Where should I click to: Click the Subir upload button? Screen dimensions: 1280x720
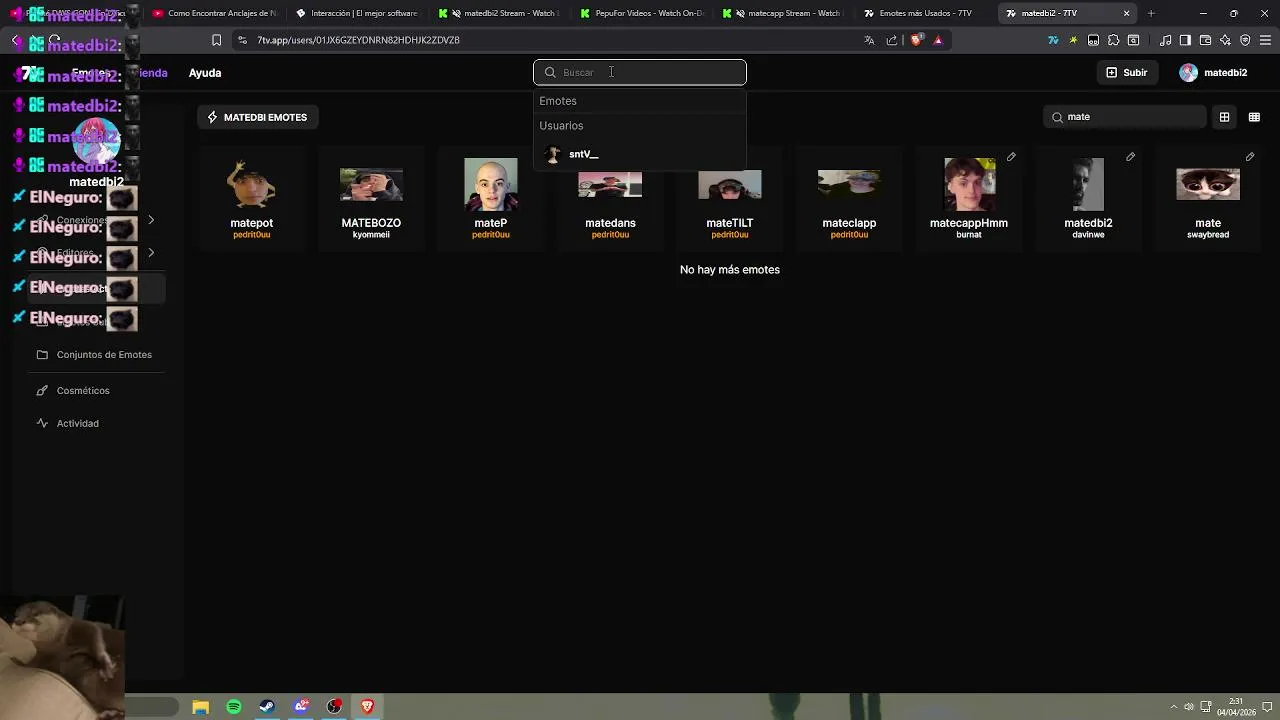point(1126,73)
